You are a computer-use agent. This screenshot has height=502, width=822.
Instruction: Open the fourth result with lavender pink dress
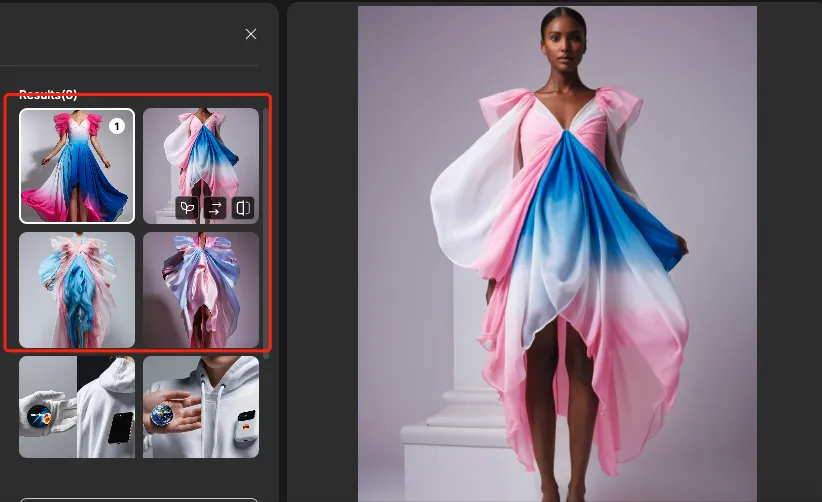click(x=200, y=290)
